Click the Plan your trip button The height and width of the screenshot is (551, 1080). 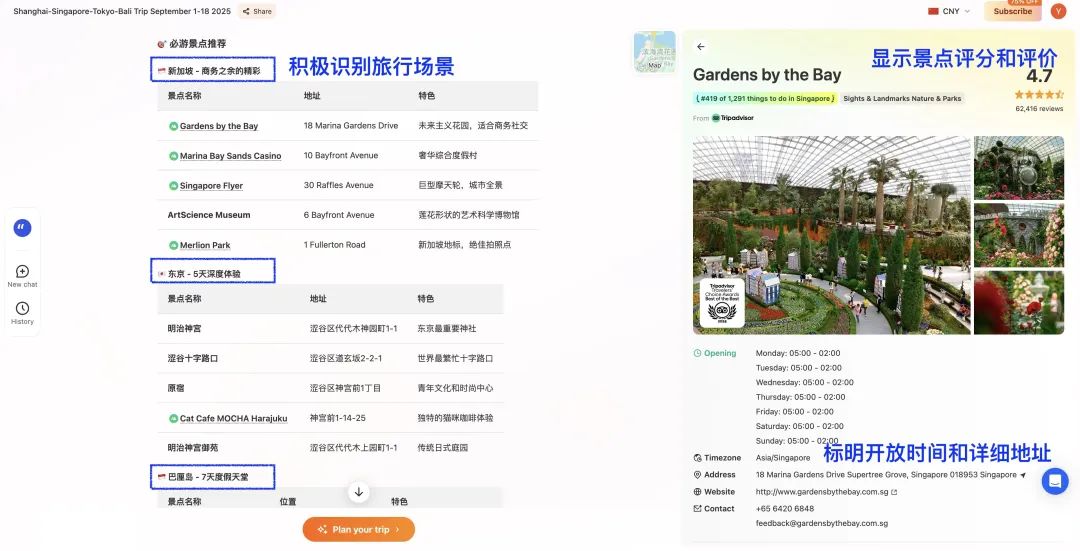point(359,530)
